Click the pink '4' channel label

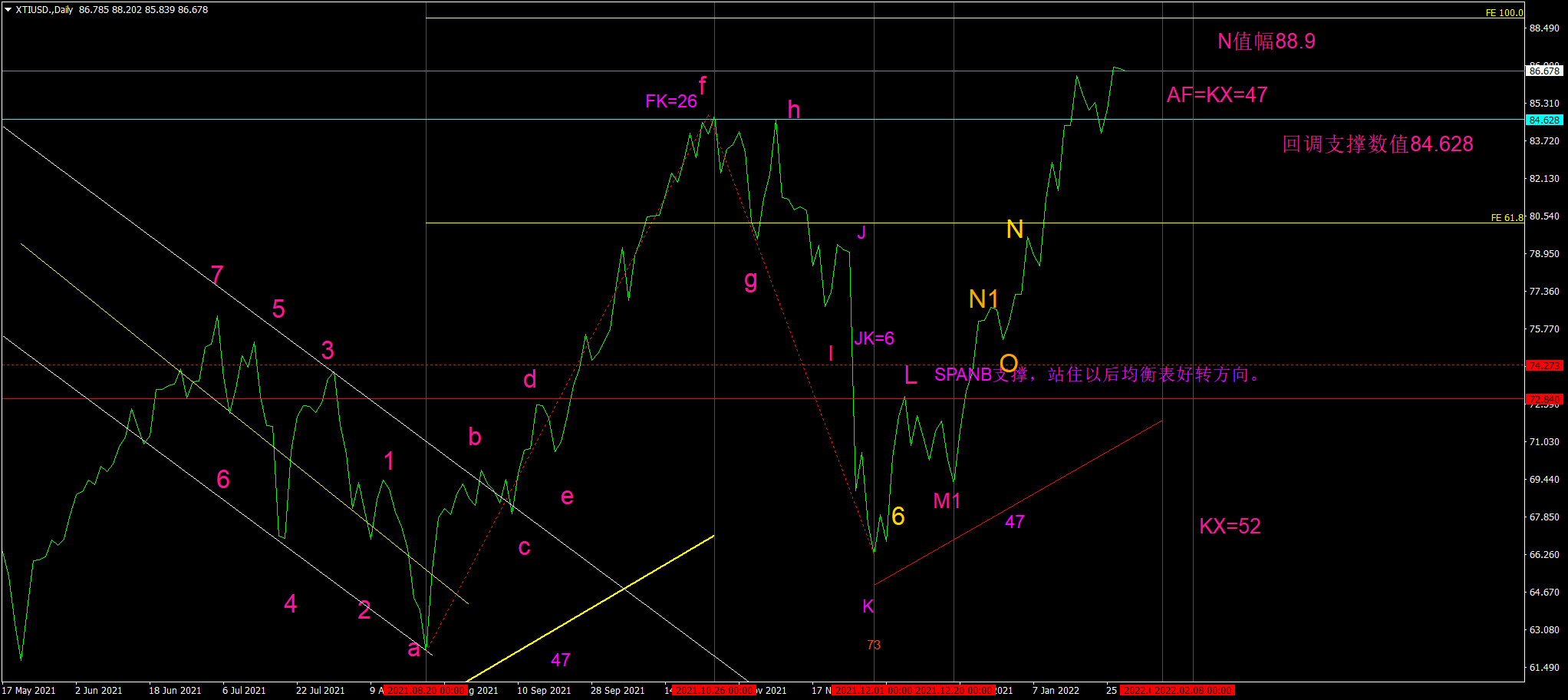pos(291,604)
